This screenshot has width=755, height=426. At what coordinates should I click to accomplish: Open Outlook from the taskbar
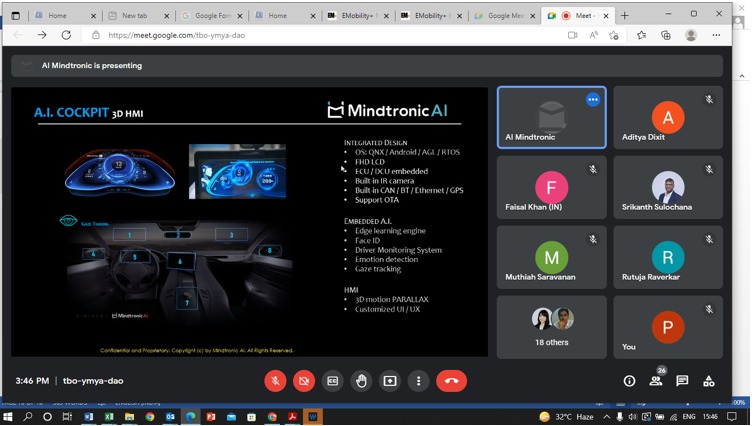point(170,417)
